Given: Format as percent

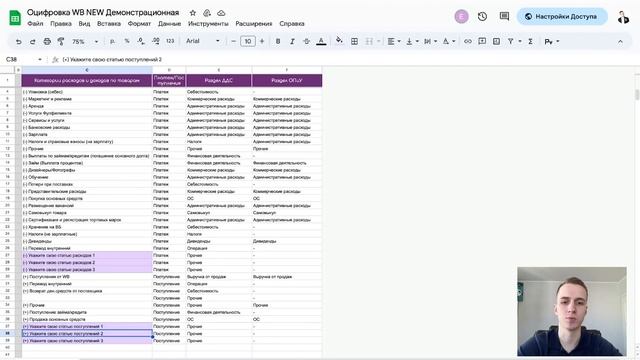Looking at the screenshot, I should [127, 41].
